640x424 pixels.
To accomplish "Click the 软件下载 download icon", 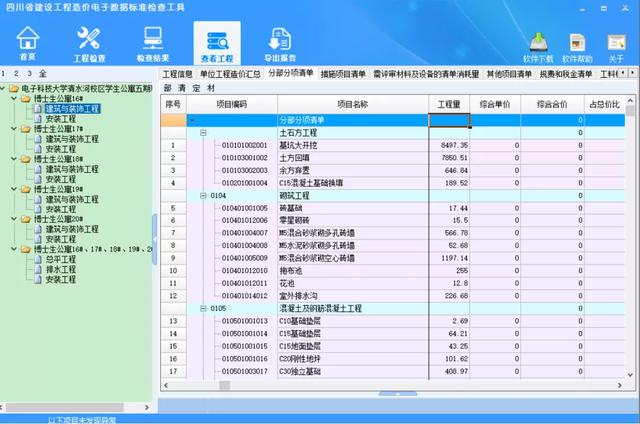I will pyautogui.click(x=538, y=48).
